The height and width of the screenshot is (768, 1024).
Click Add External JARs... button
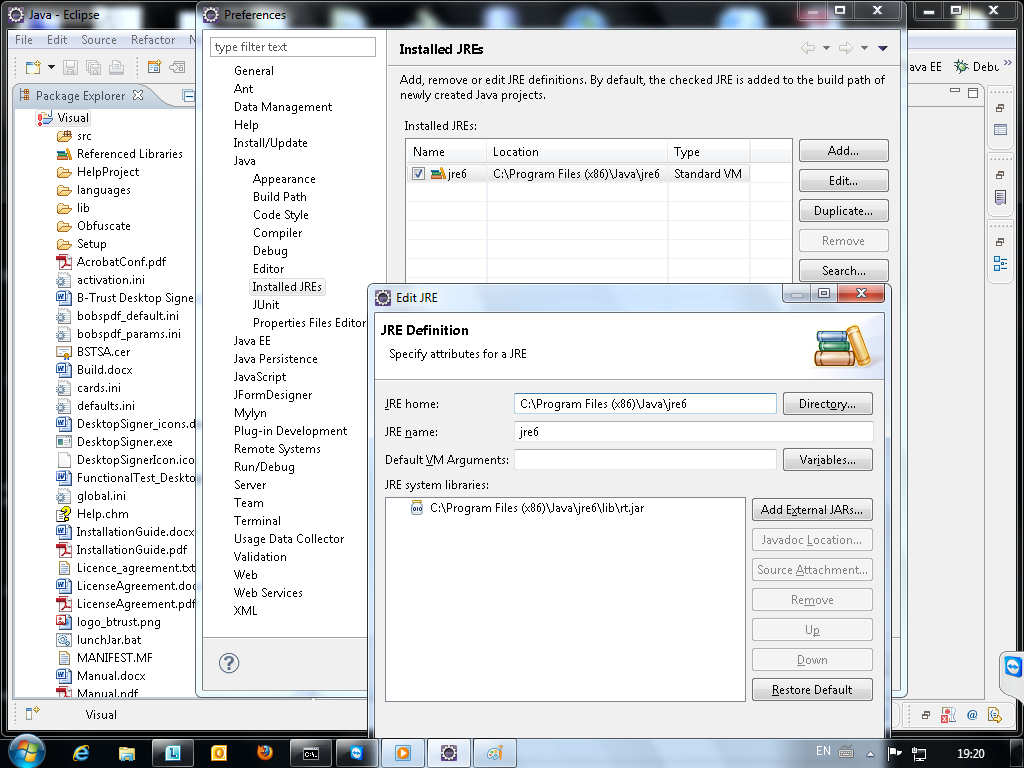[812, 510]
